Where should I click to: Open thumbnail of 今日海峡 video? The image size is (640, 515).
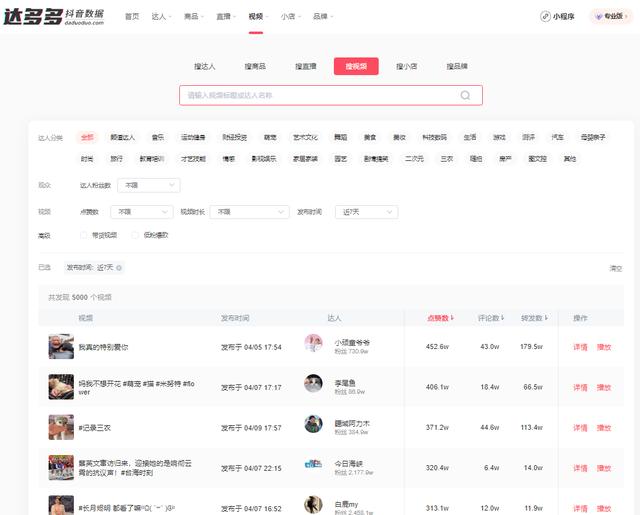point(61,468)
